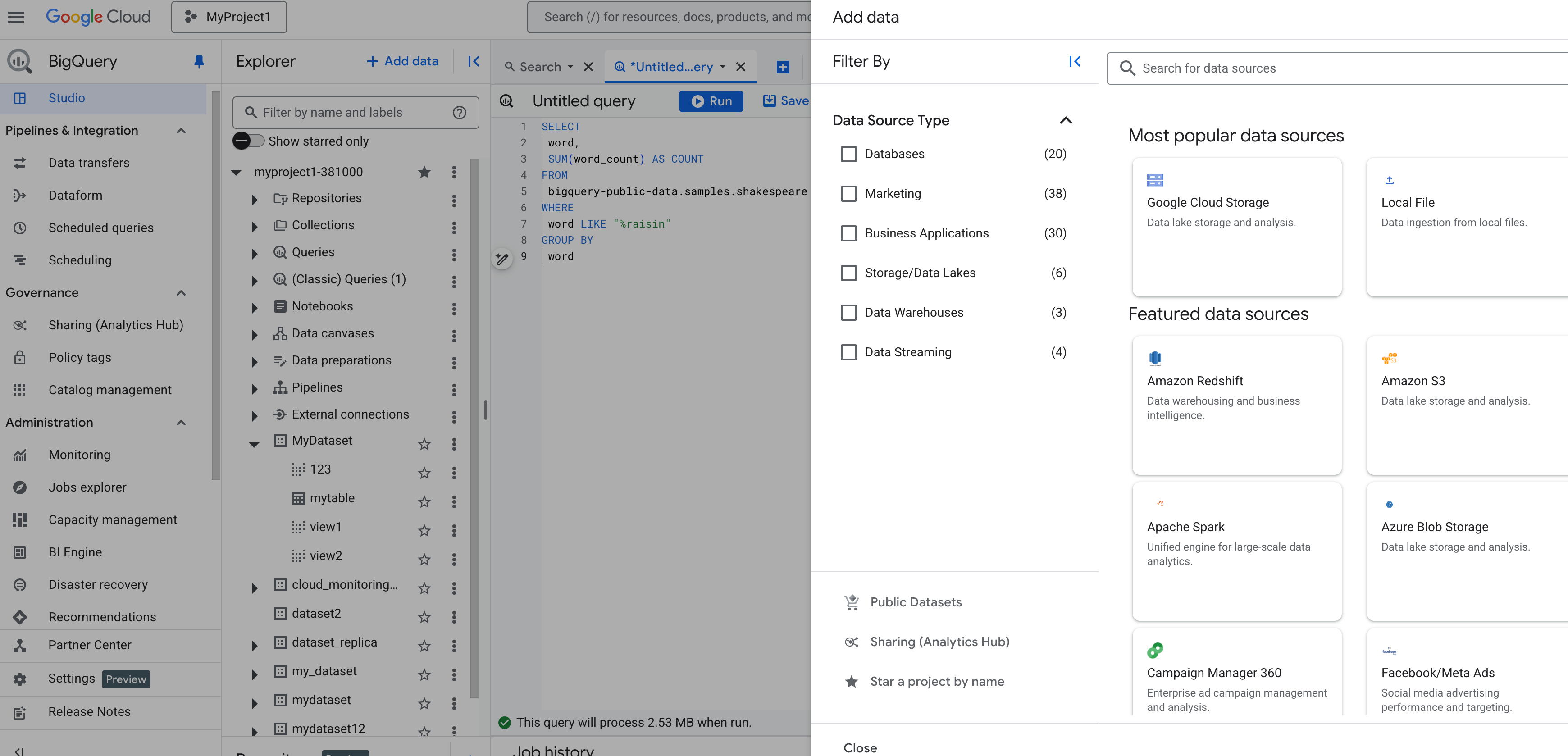Toggle the Show starred only switch
The height and width of the screenshot is (756, 1568).
(247, 141)
